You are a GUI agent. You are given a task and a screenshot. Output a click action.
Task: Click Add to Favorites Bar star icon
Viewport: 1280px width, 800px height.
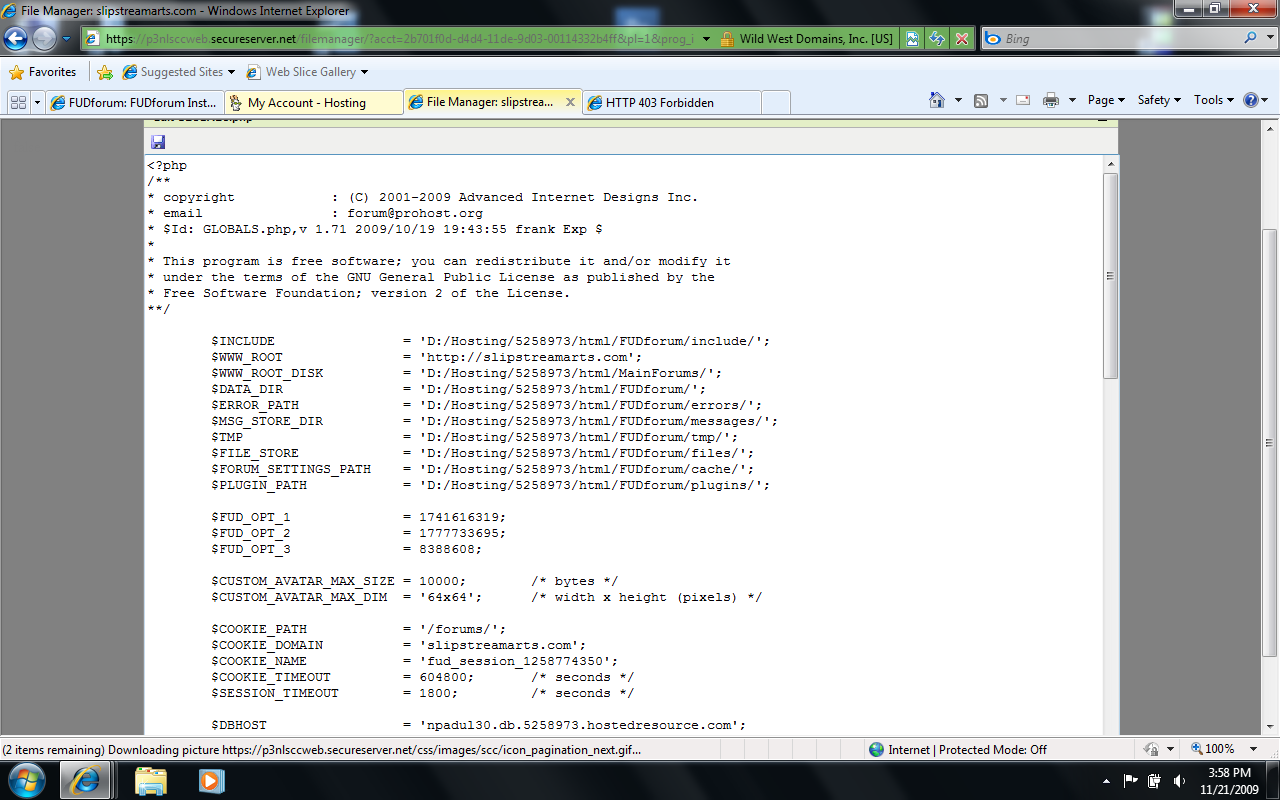(x=104, y=72)
